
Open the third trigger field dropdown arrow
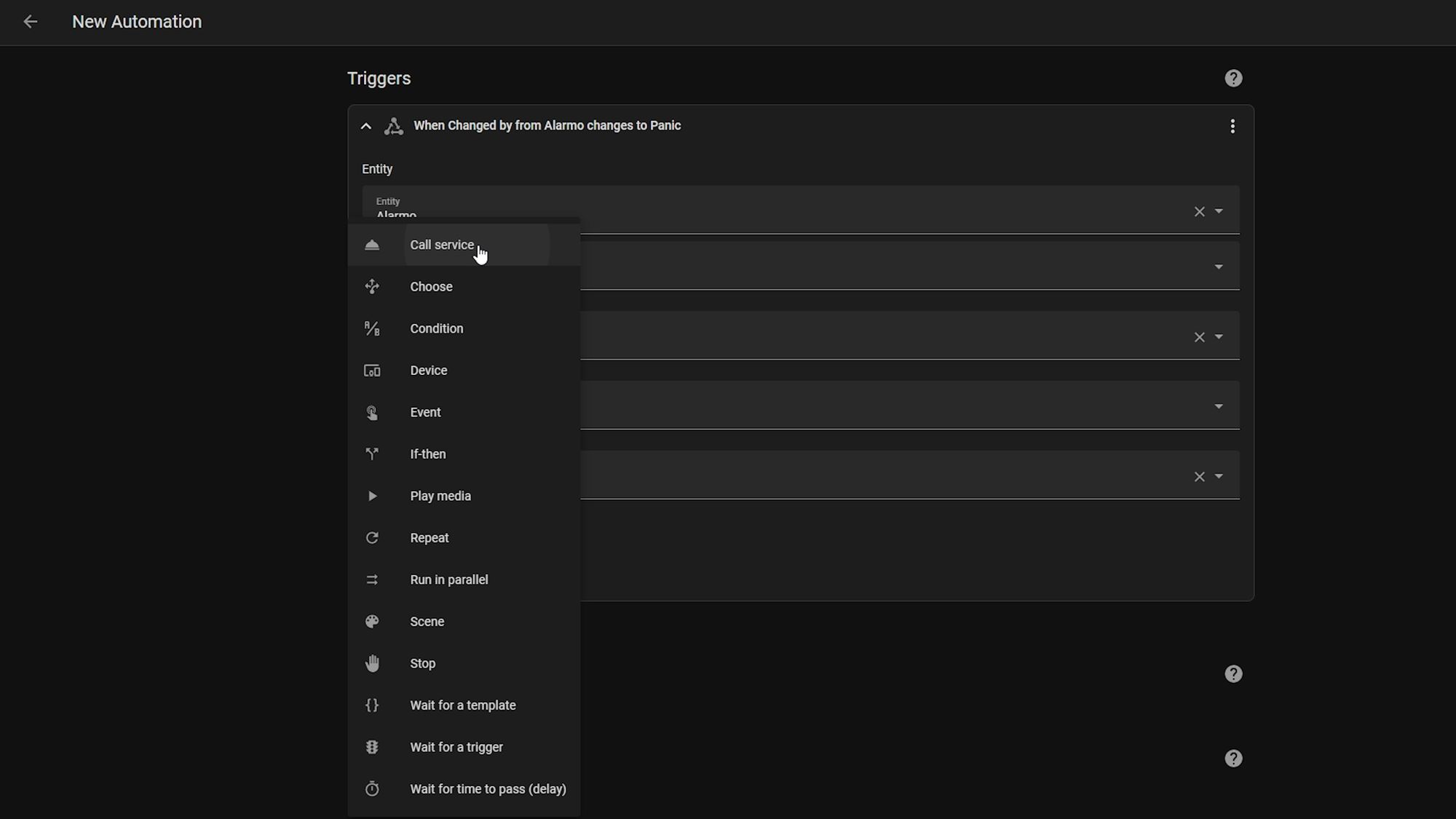pos(1219,336)
